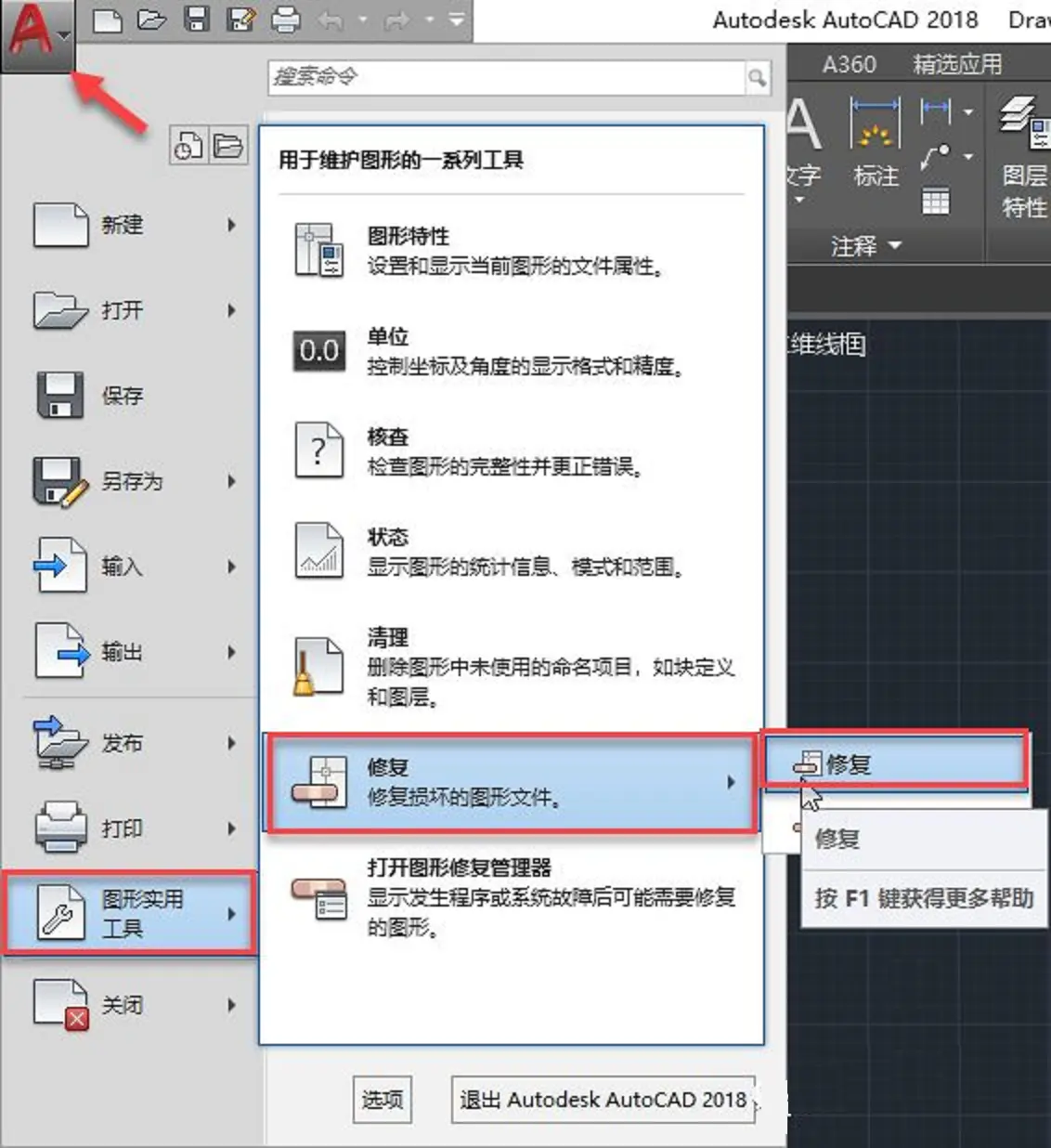Click the Units (单位) 0.0 icon

(319, 351)
